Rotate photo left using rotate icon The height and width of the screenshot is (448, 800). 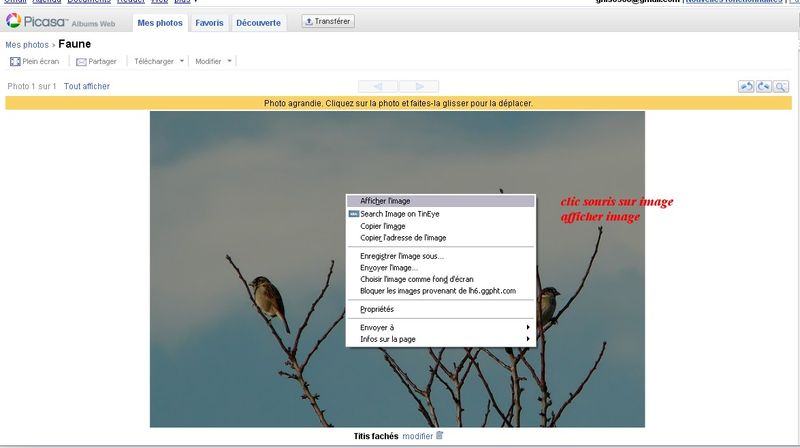click(x=746, y=86)
